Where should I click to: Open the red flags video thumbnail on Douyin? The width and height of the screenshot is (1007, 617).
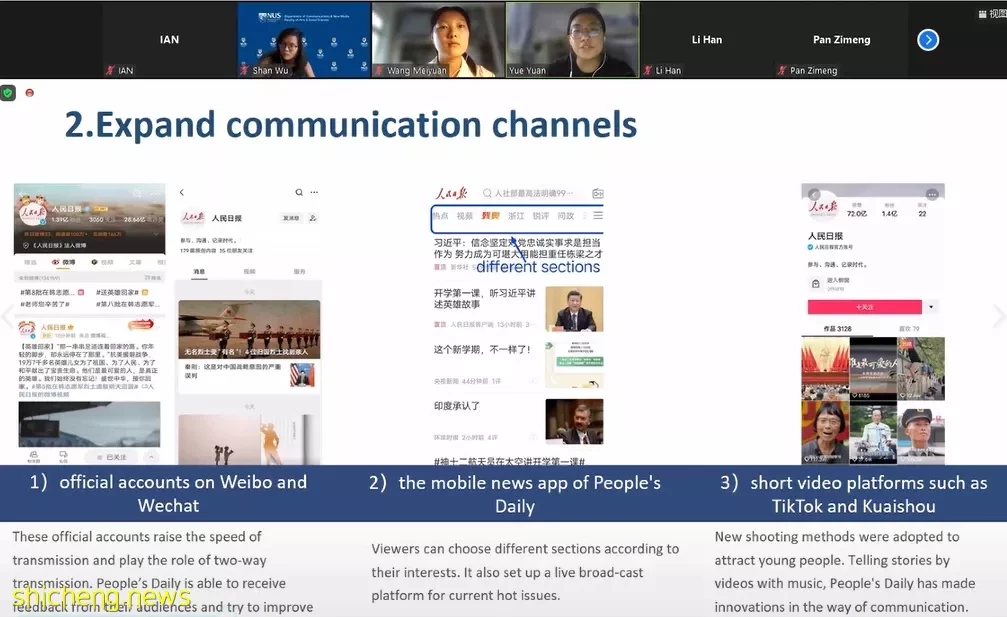click(825, 369)
